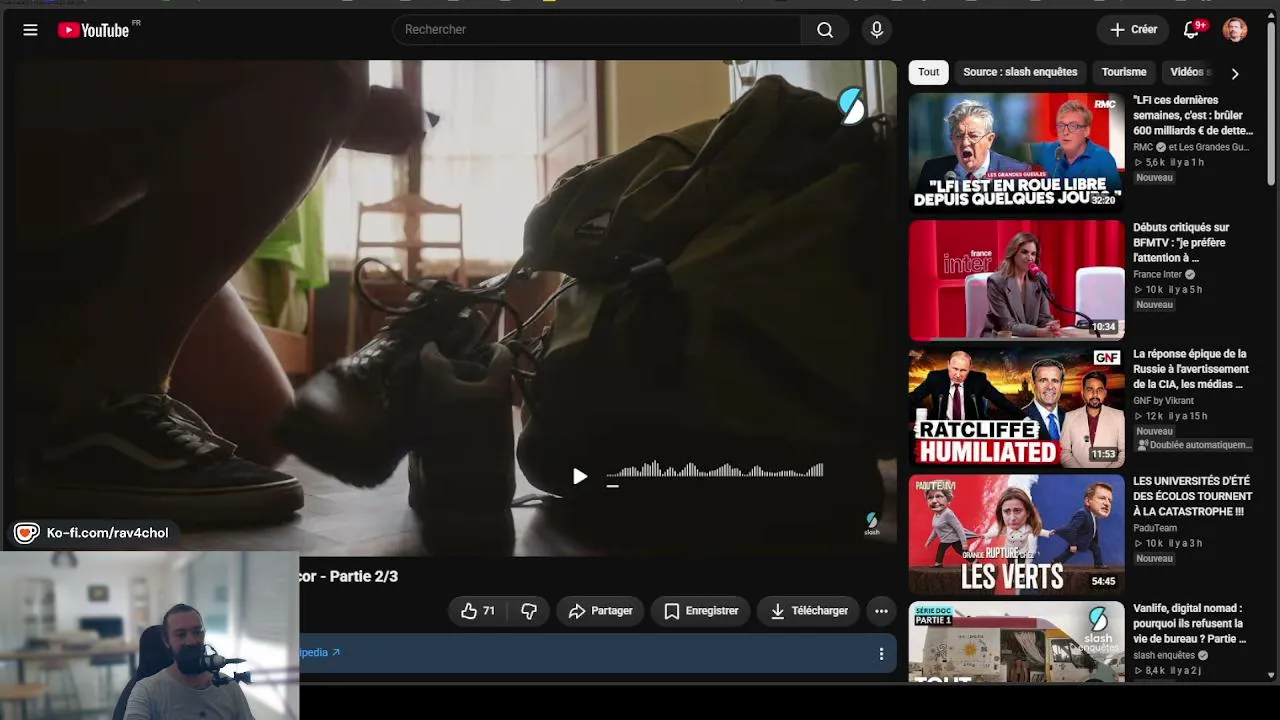This screenshot has height=720, width=1280.
Task: Select the Source : slash enquêtes chip
Action: (x=1020, y=72)
